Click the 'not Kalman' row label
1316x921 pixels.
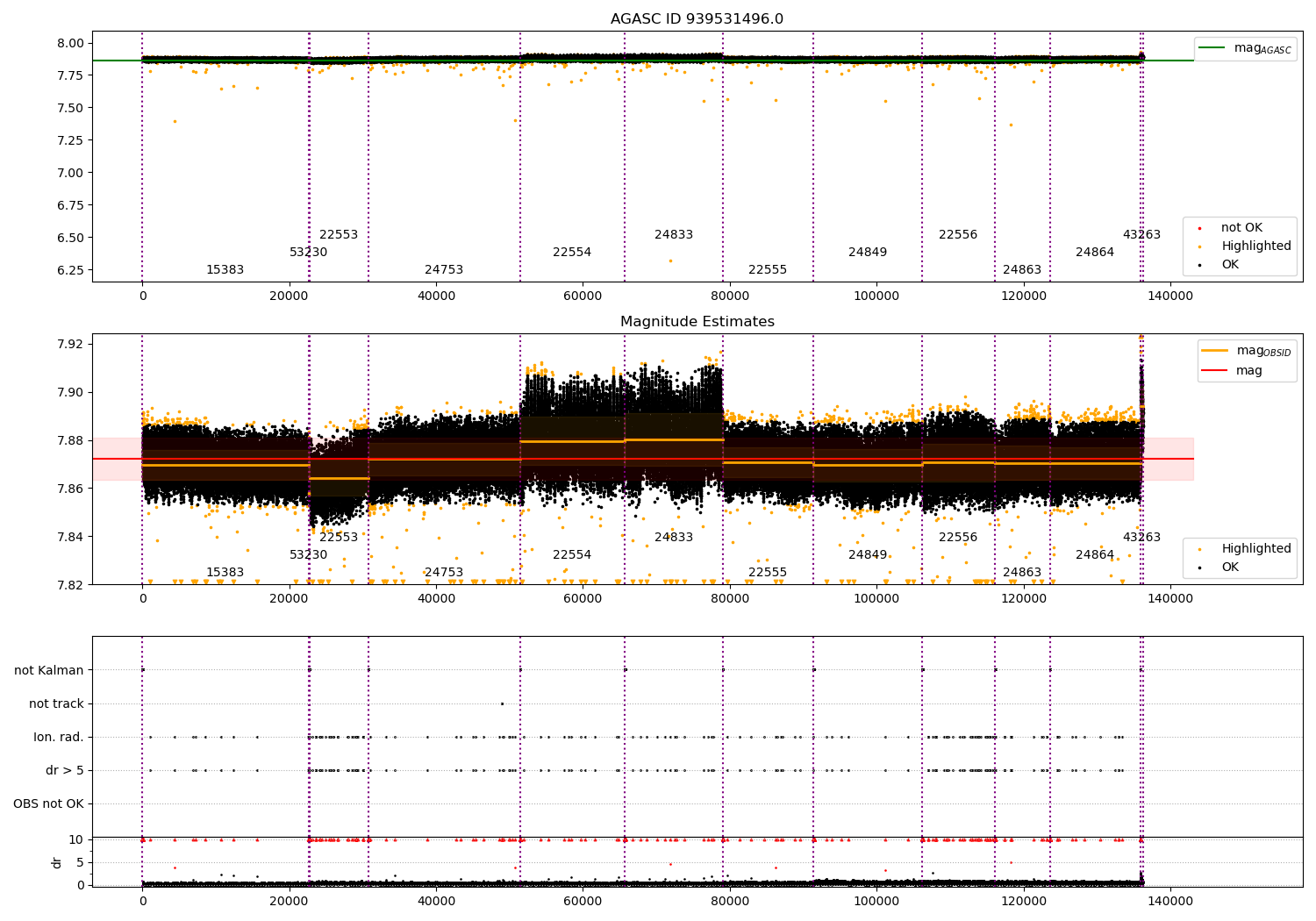(49, 670)
